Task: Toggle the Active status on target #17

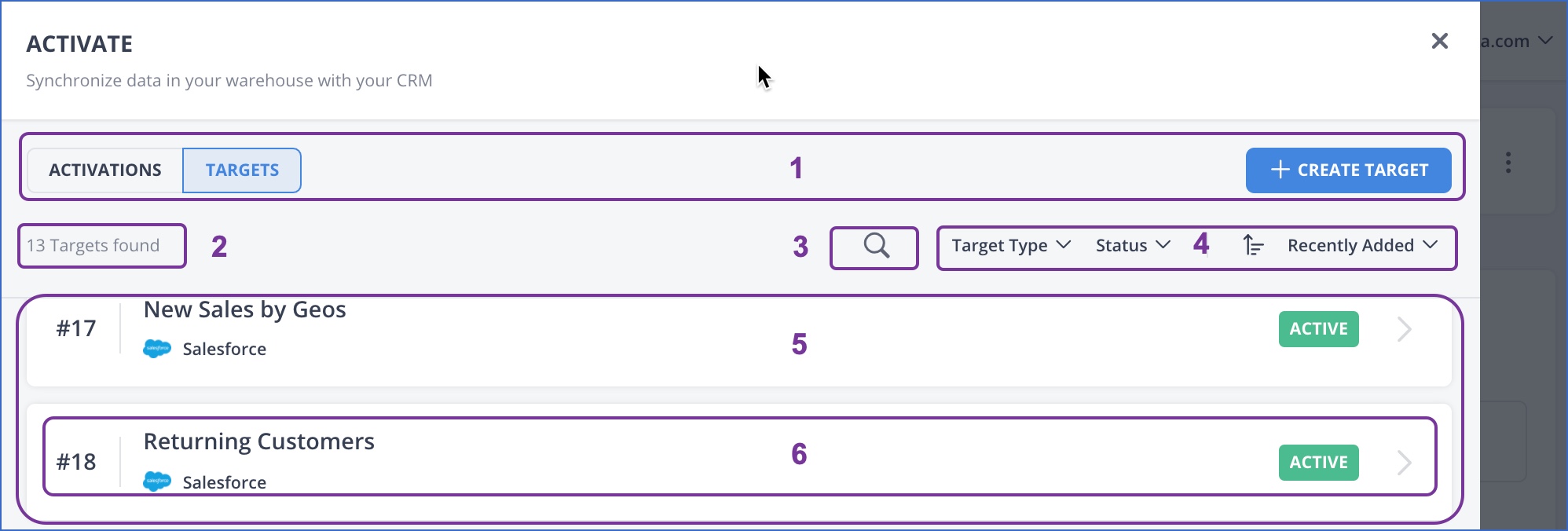Action: click(x=1317, y=329)
